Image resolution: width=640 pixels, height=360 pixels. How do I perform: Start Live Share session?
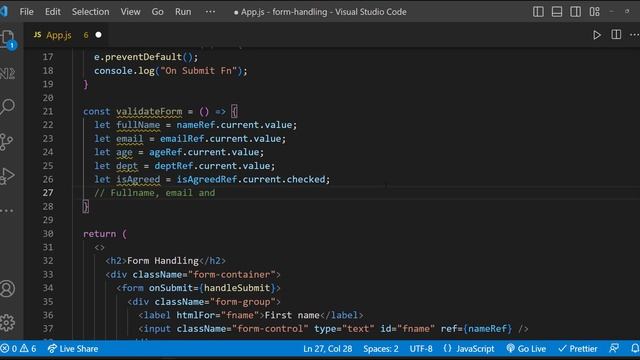point(73,349)
